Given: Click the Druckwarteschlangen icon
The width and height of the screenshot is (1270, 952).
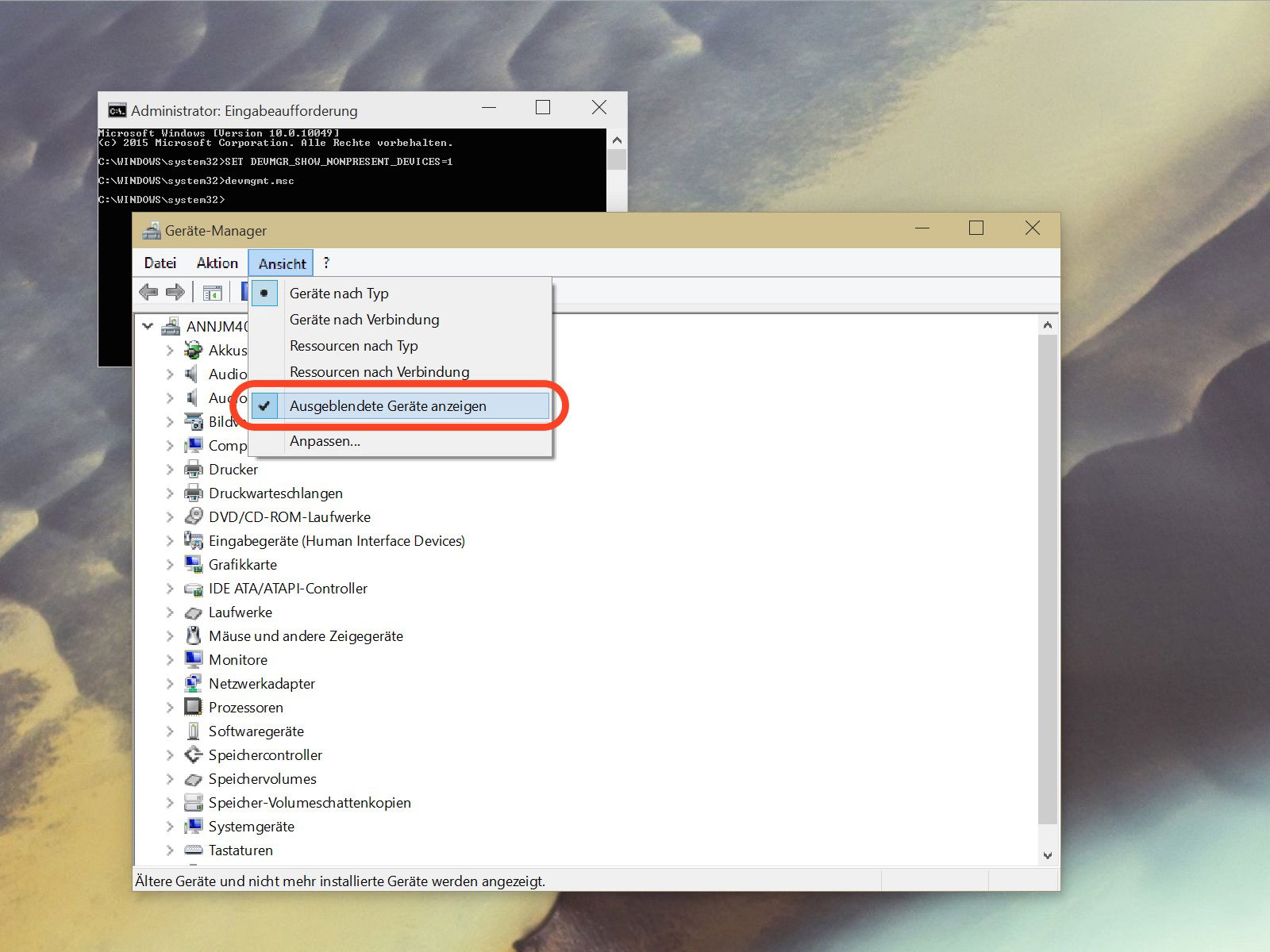Looking at the screenshot, I should point(193,493).
